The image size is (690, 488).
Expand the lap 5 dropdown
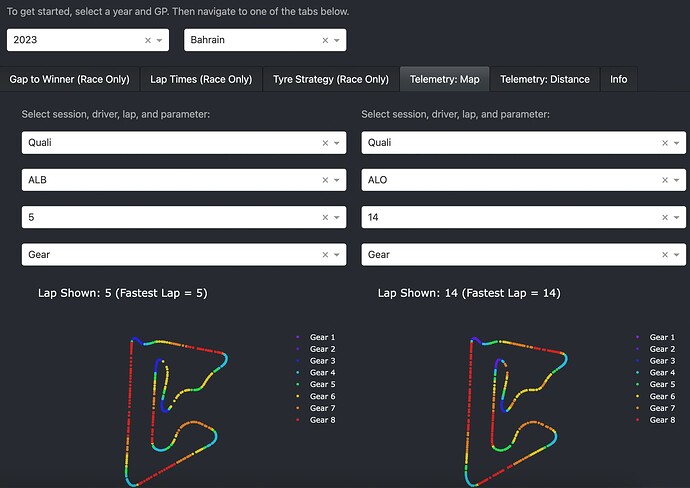pyautogui.click(x=337, y=217)
